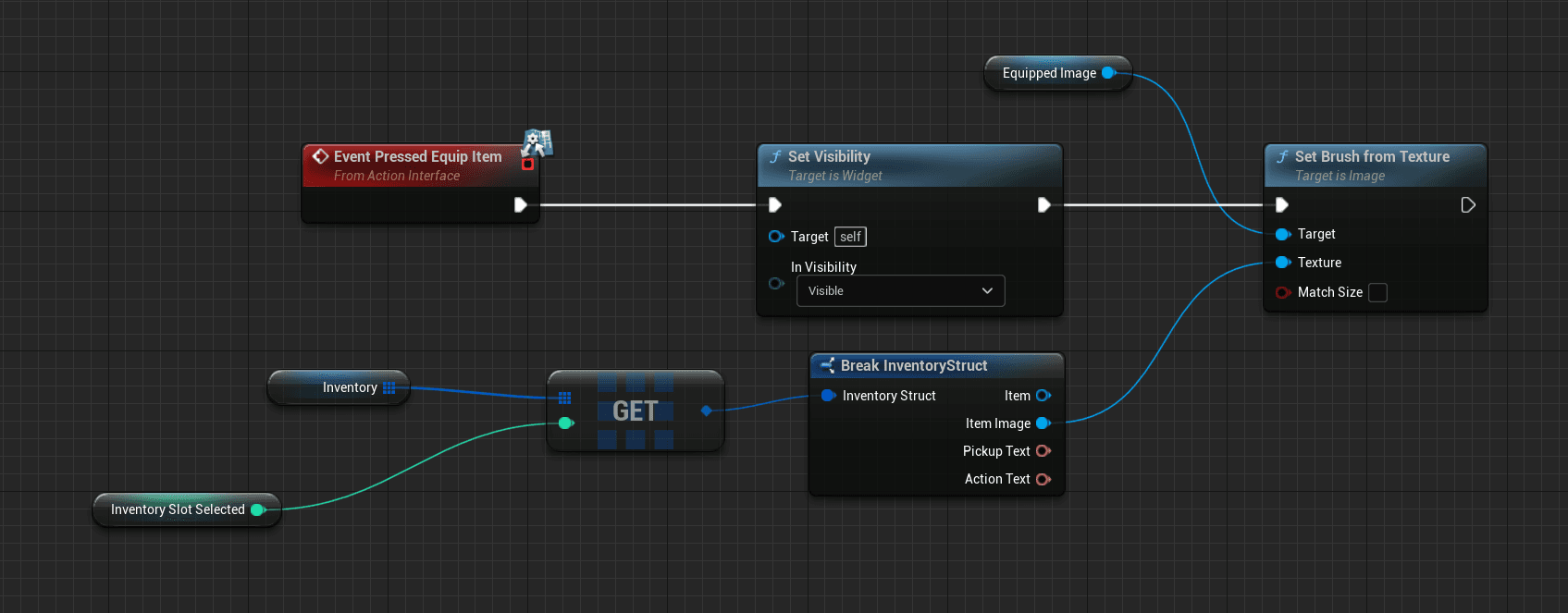Image resolution: width=1568 pixels, height=613 pixels.
Task: Click the Break InventoryStruct node icon
Action: coord(827,365)
